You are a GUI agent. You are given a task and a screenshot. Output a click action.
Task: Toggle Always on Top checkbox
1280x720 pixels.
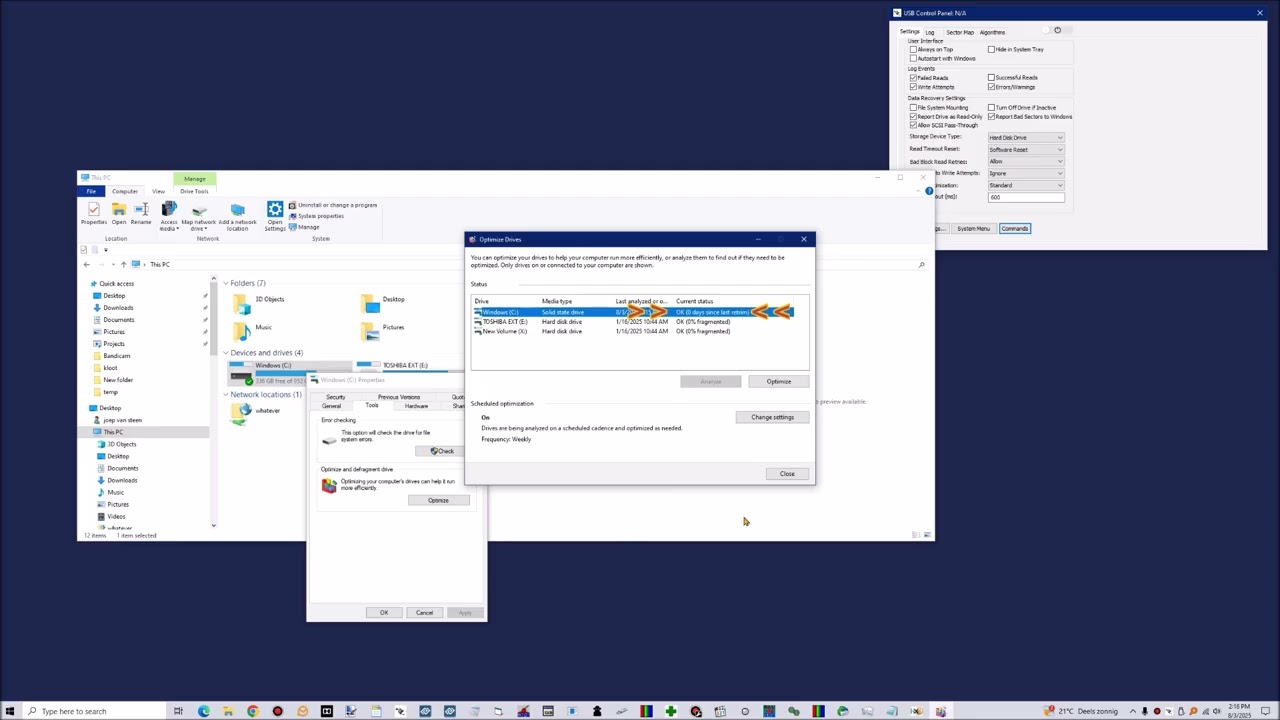913,49
